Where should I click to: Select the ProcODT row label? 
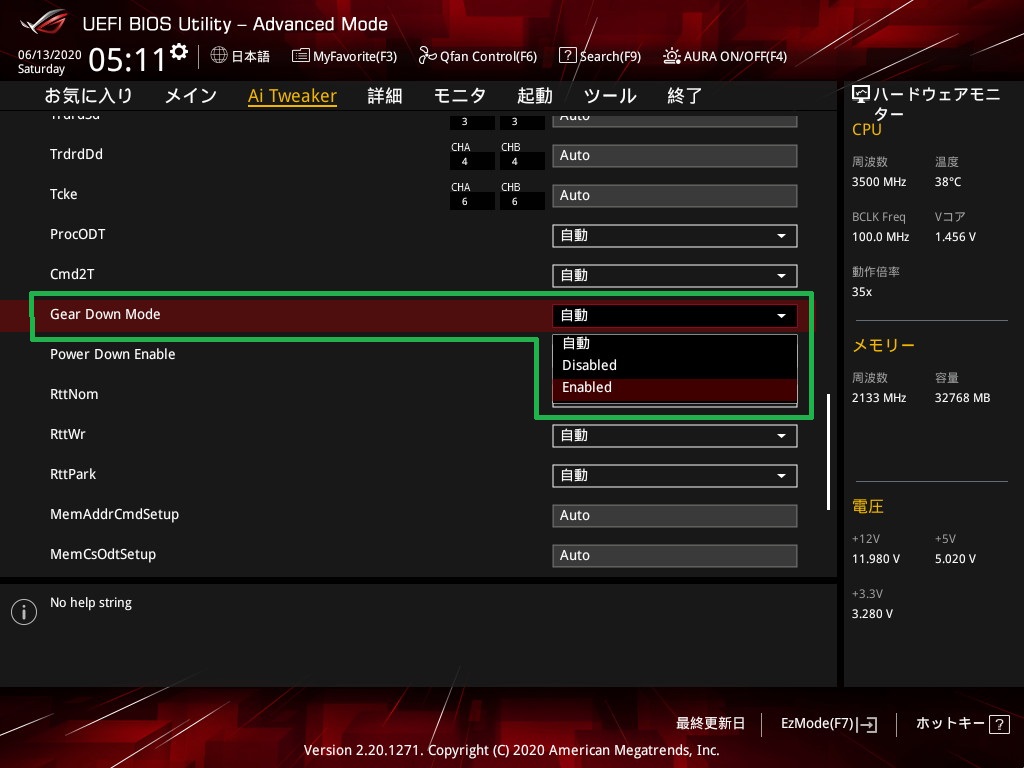[x=77, y=234]
